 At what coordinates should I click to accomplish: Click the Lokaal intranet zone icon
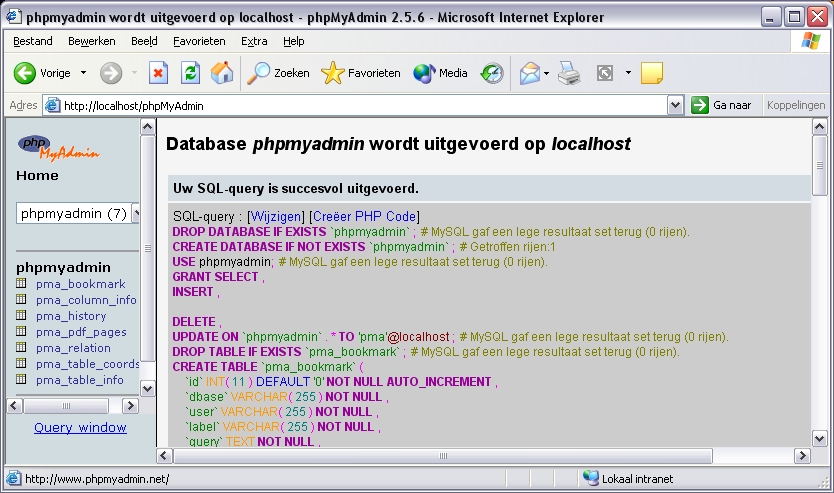(x=590, y=478)
